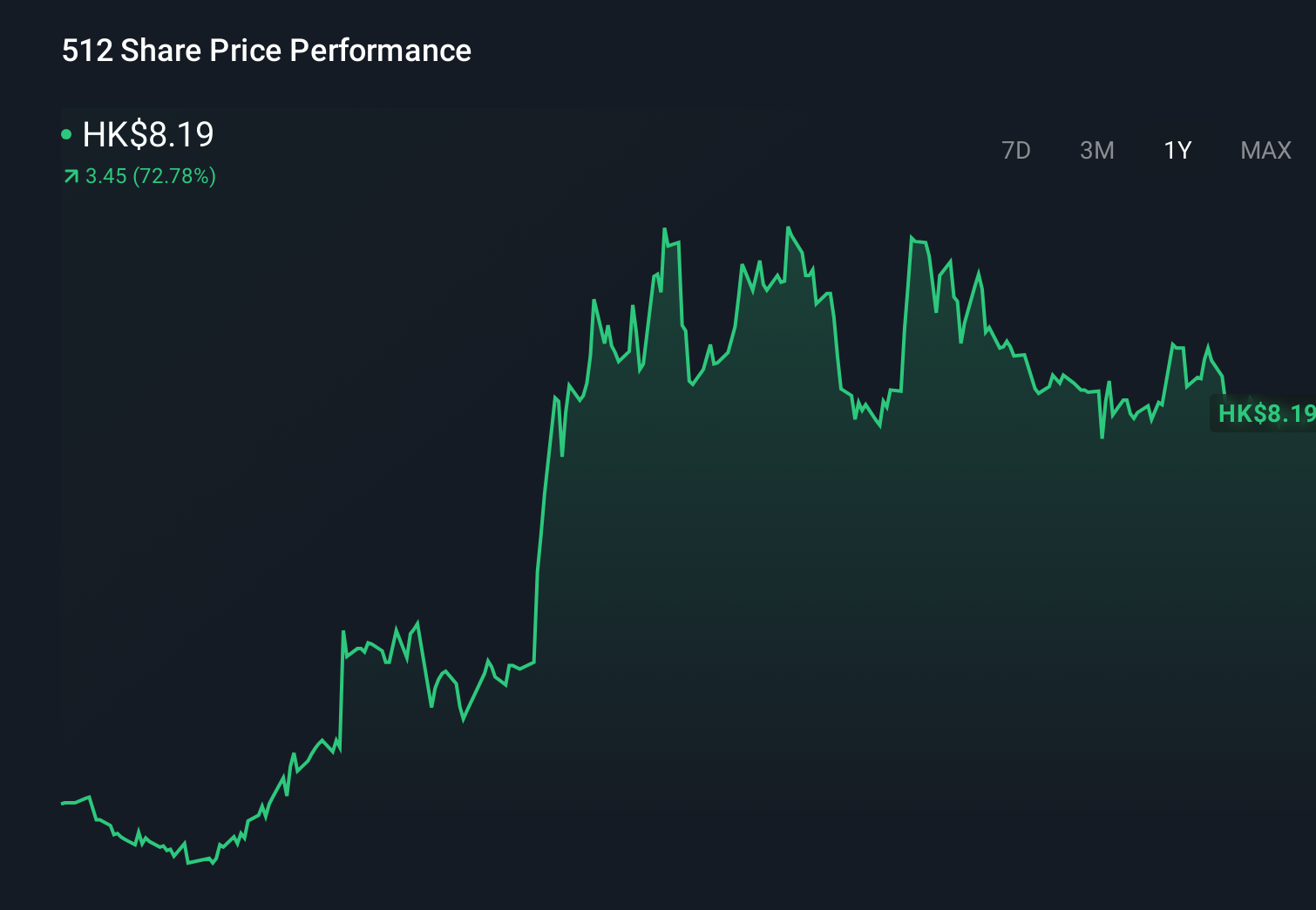Screen dimensions: 1316x910
Task: Click the 512 Share Price Performance title
Action: click(x=265, y=50)
